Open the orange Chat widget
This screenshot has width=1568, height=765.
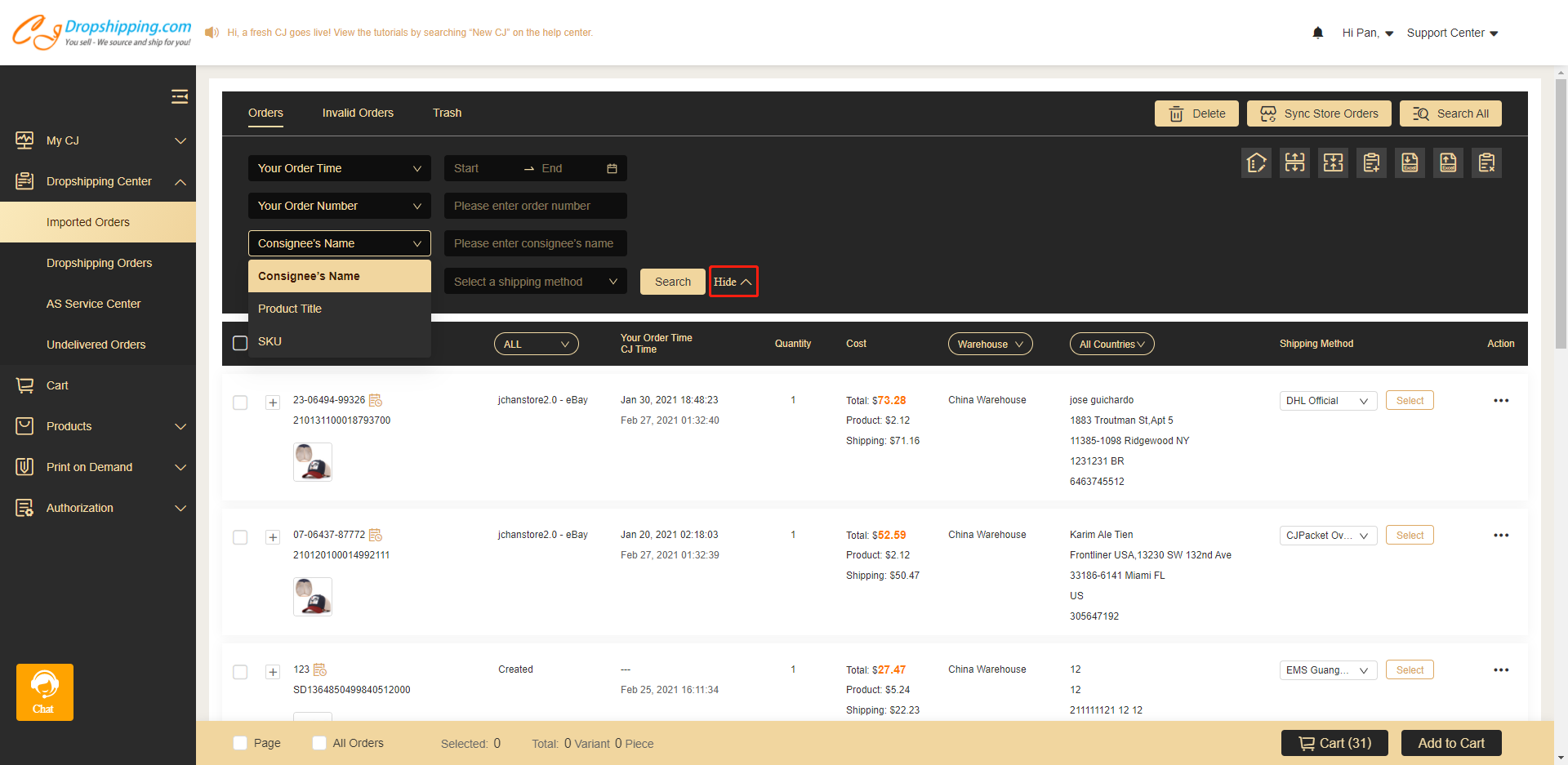tap(45, 692)
